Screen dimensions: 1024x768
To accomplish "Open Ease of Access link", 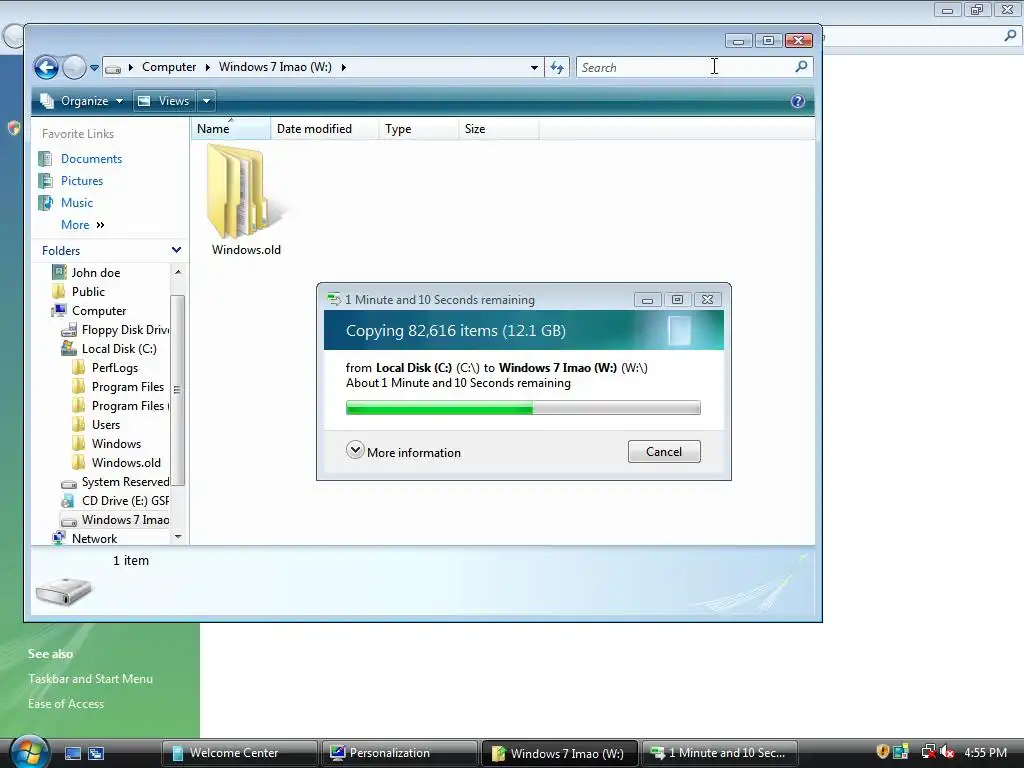I will 66,703.
